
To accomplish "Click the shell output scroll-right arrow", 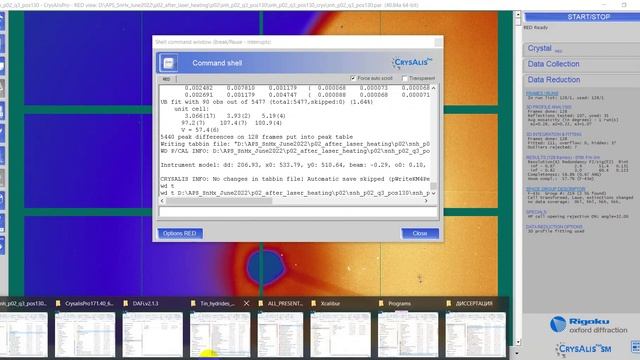I will tap(426, 201).
